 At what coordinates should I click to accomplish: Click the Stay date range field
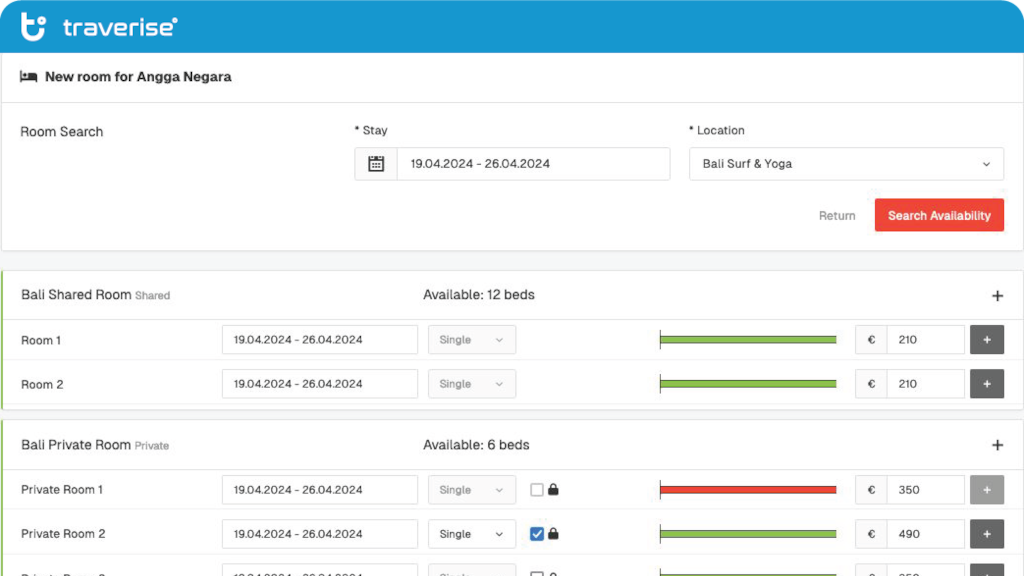point(532,164)
